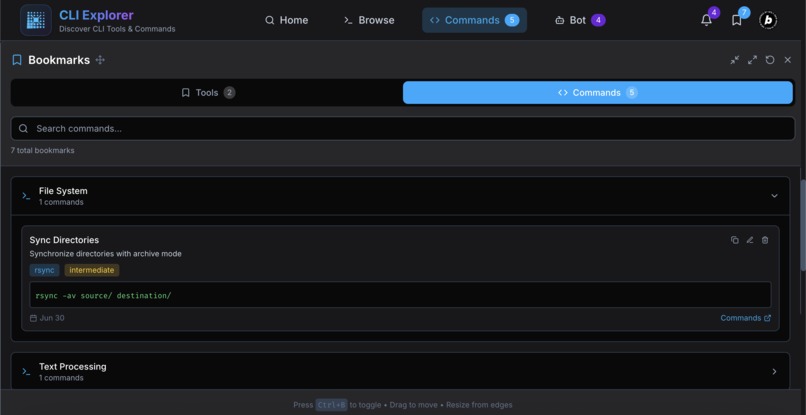
Task: Edit the Sync Directories bookmark
Action: point(750,240)
